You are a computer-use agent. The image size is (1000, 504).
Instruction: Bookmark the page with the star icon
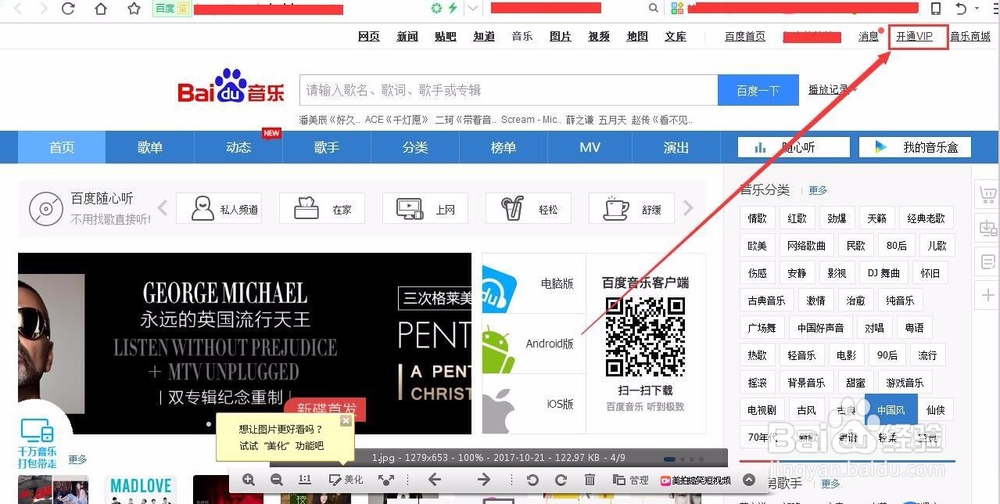click(x=134, y=8)
